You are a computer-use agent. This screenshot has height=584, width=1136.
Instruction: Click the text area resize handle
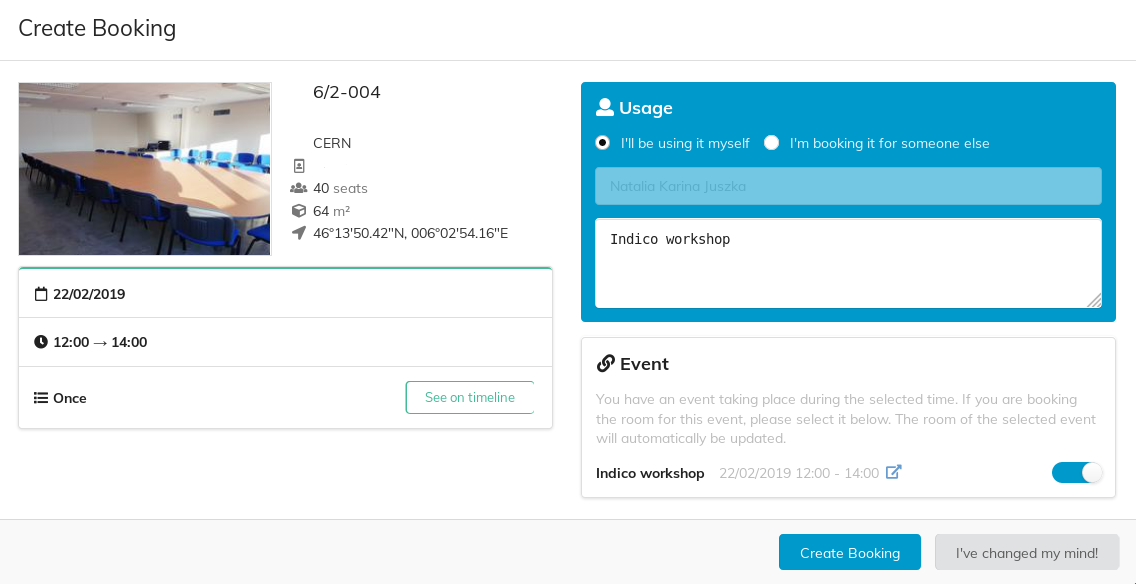pos(1094,300)
